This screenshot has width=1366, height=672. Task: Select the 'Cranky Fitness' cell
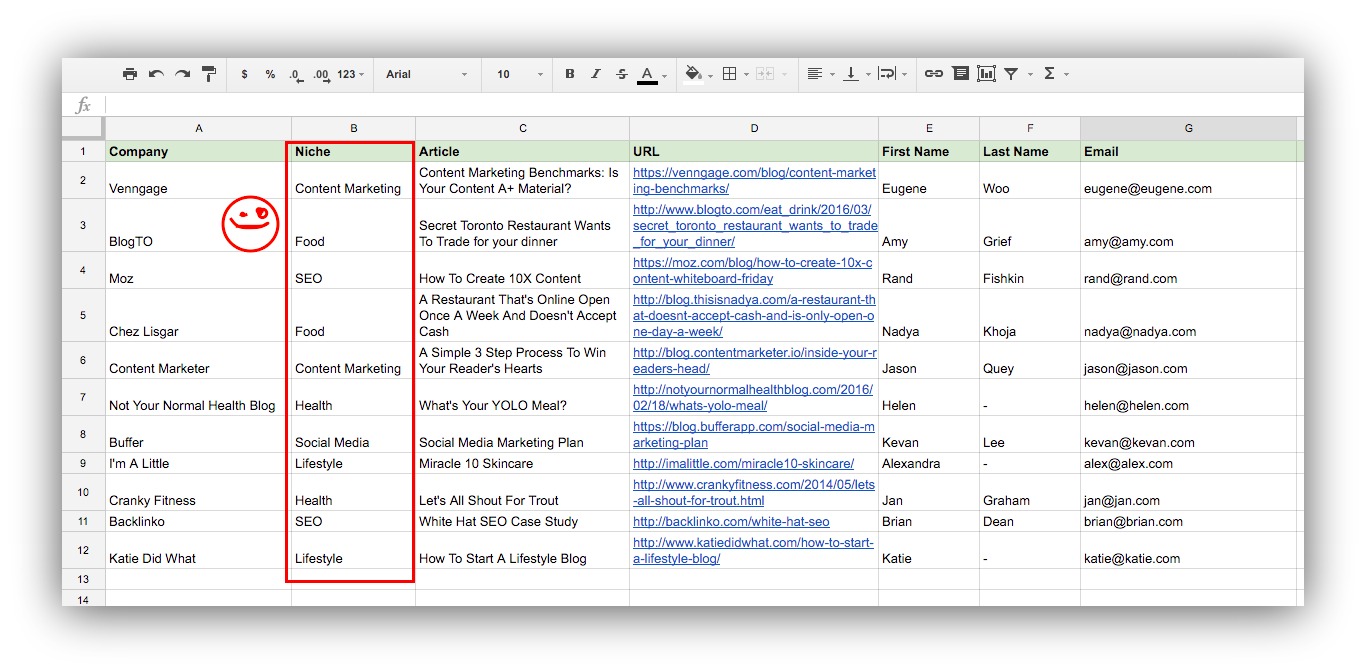pyautogui.click(x=198, y=492)
